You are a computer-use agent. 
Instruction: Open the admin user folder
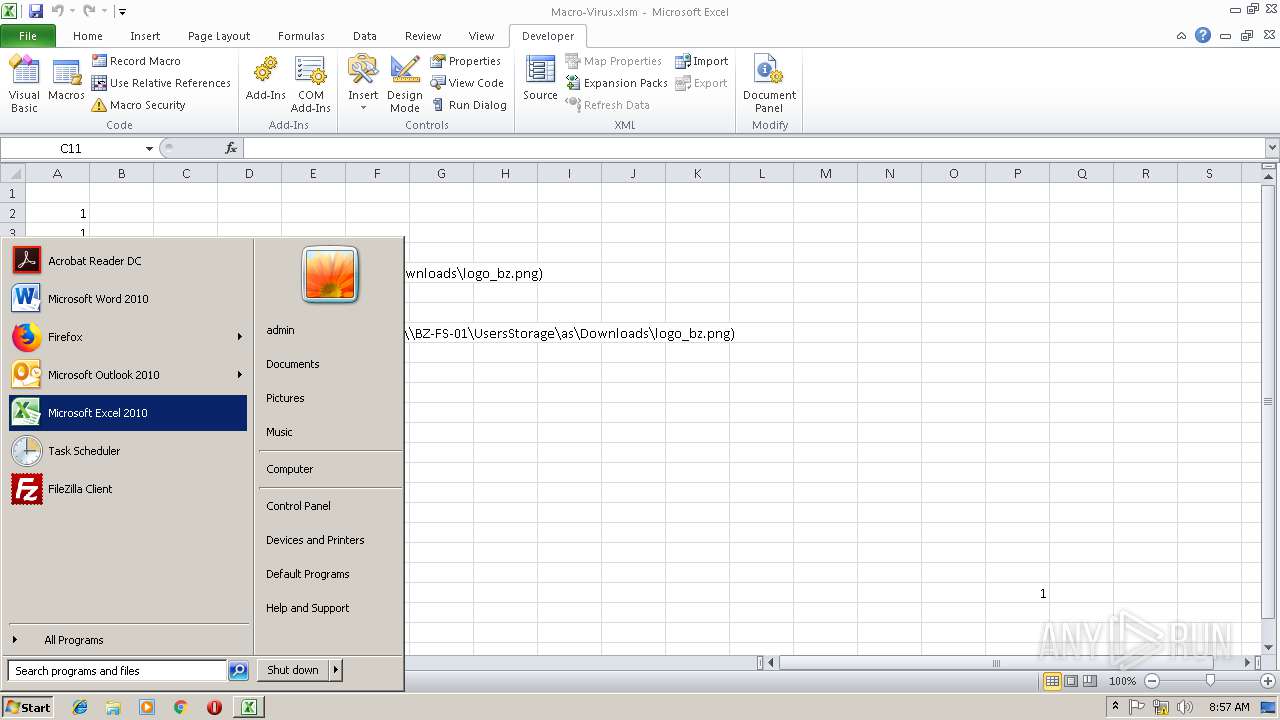pos(280,330)
